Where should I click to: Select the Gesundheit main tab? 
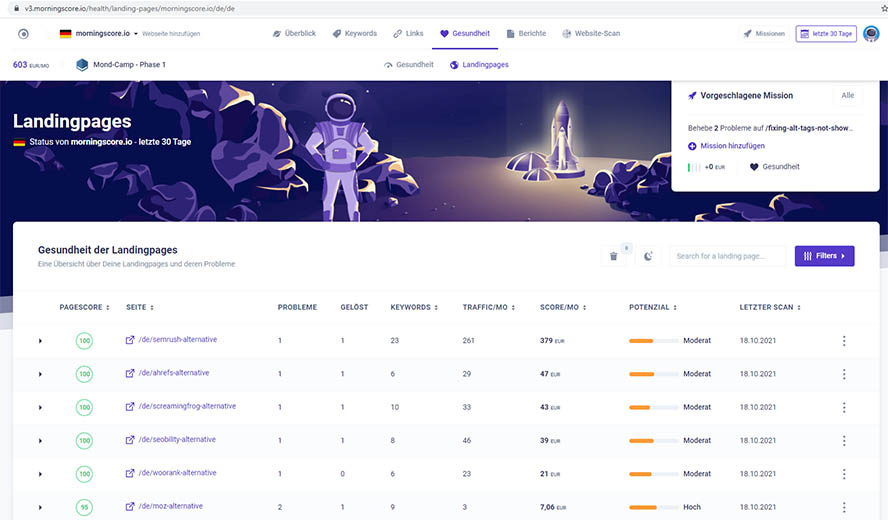tap(465, 33)
